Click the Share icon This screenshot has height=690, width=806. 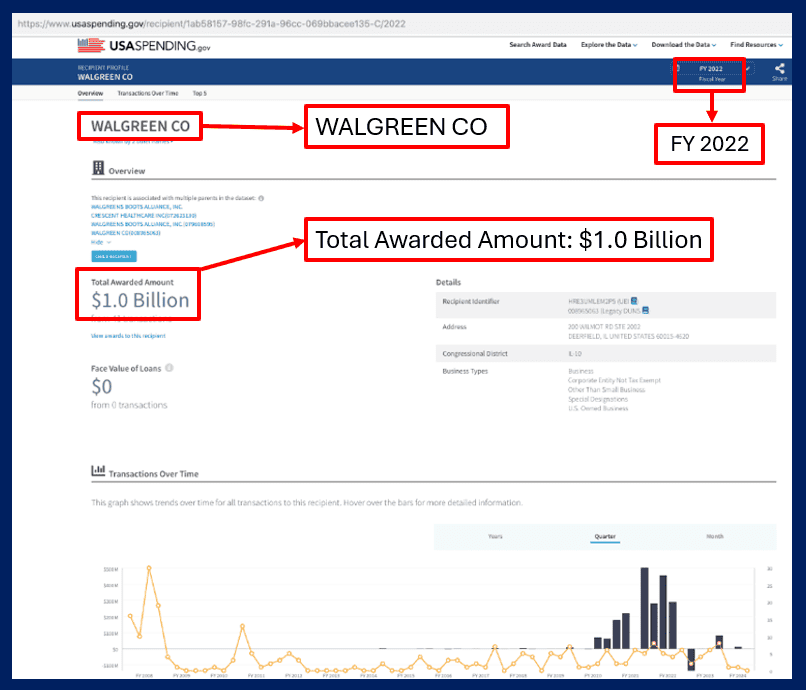click(779, 71)
